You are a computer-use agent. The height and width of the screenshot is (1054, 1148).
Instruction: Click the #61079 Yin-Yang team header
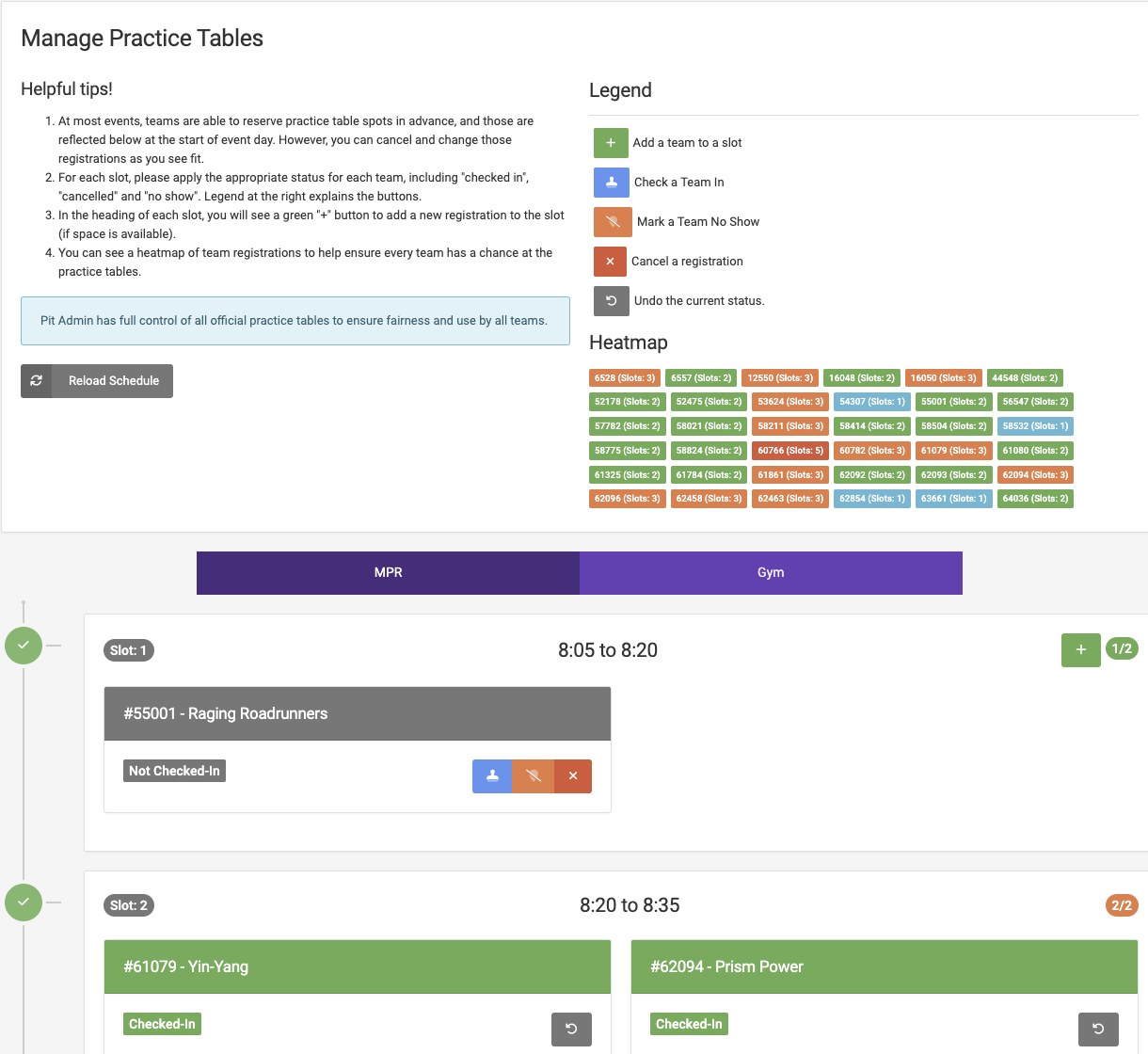(358, 966)
